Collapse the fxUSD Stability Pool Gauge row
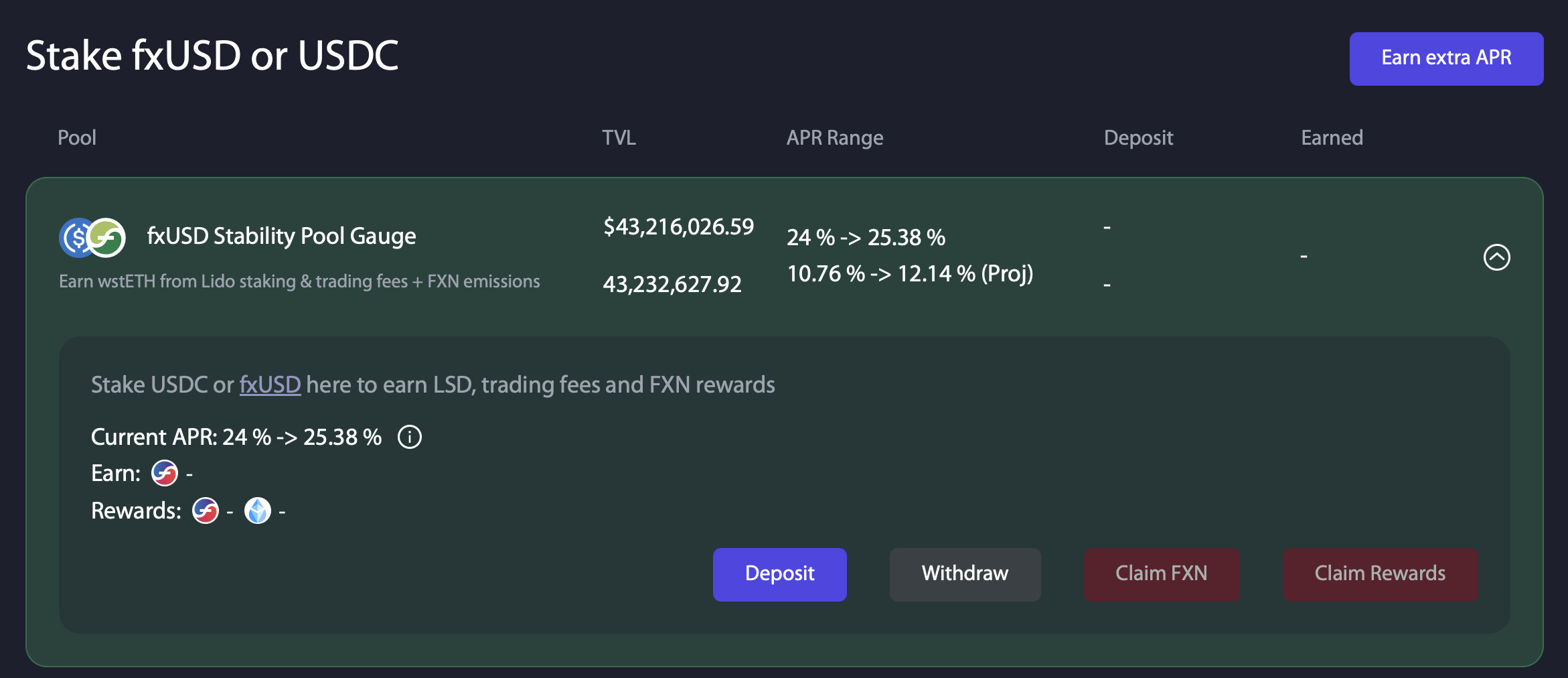This screenshot has width=1568, height=678. [x=1498, y=257]
